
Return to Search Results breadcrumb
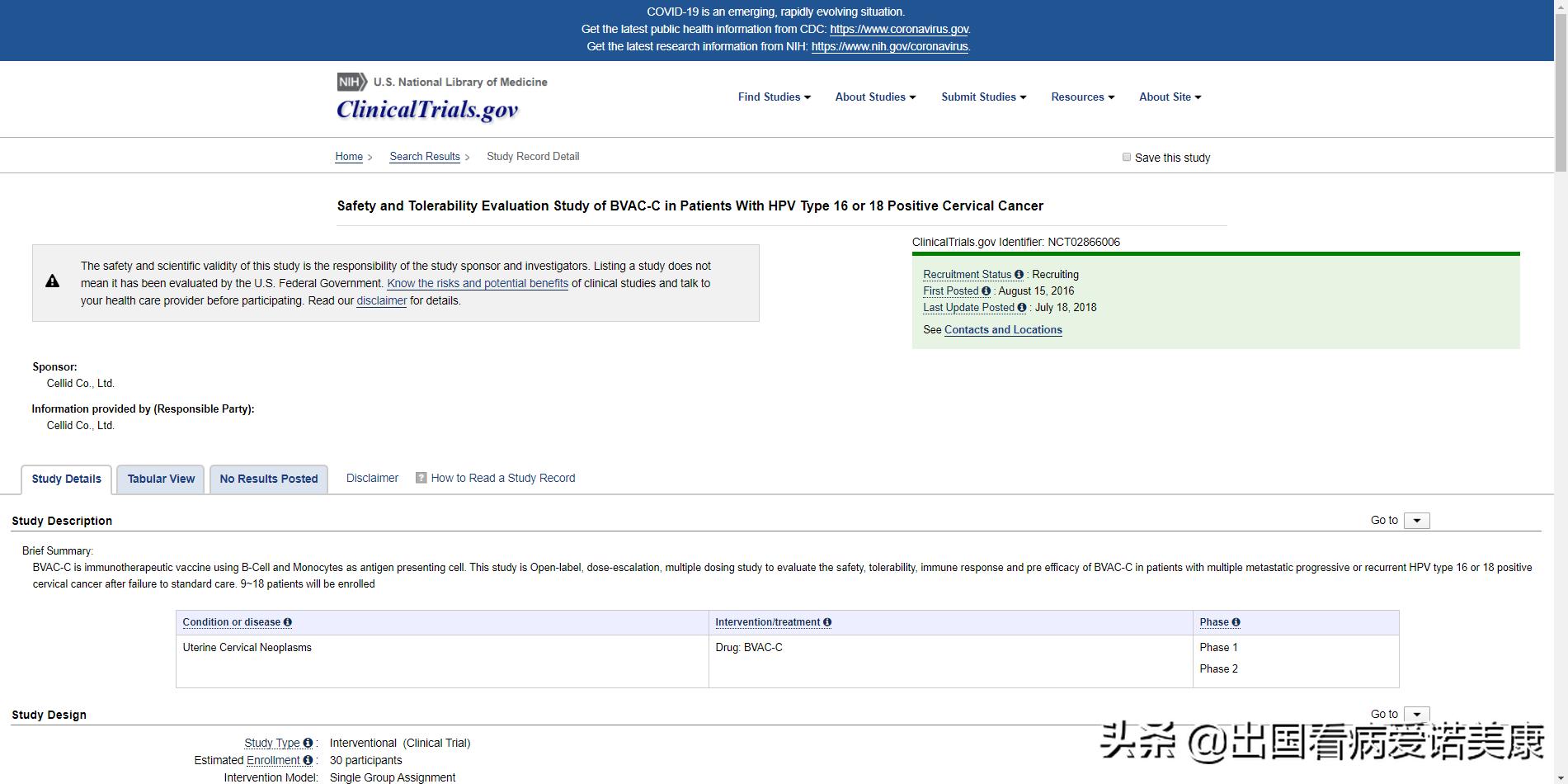point(425,157)
